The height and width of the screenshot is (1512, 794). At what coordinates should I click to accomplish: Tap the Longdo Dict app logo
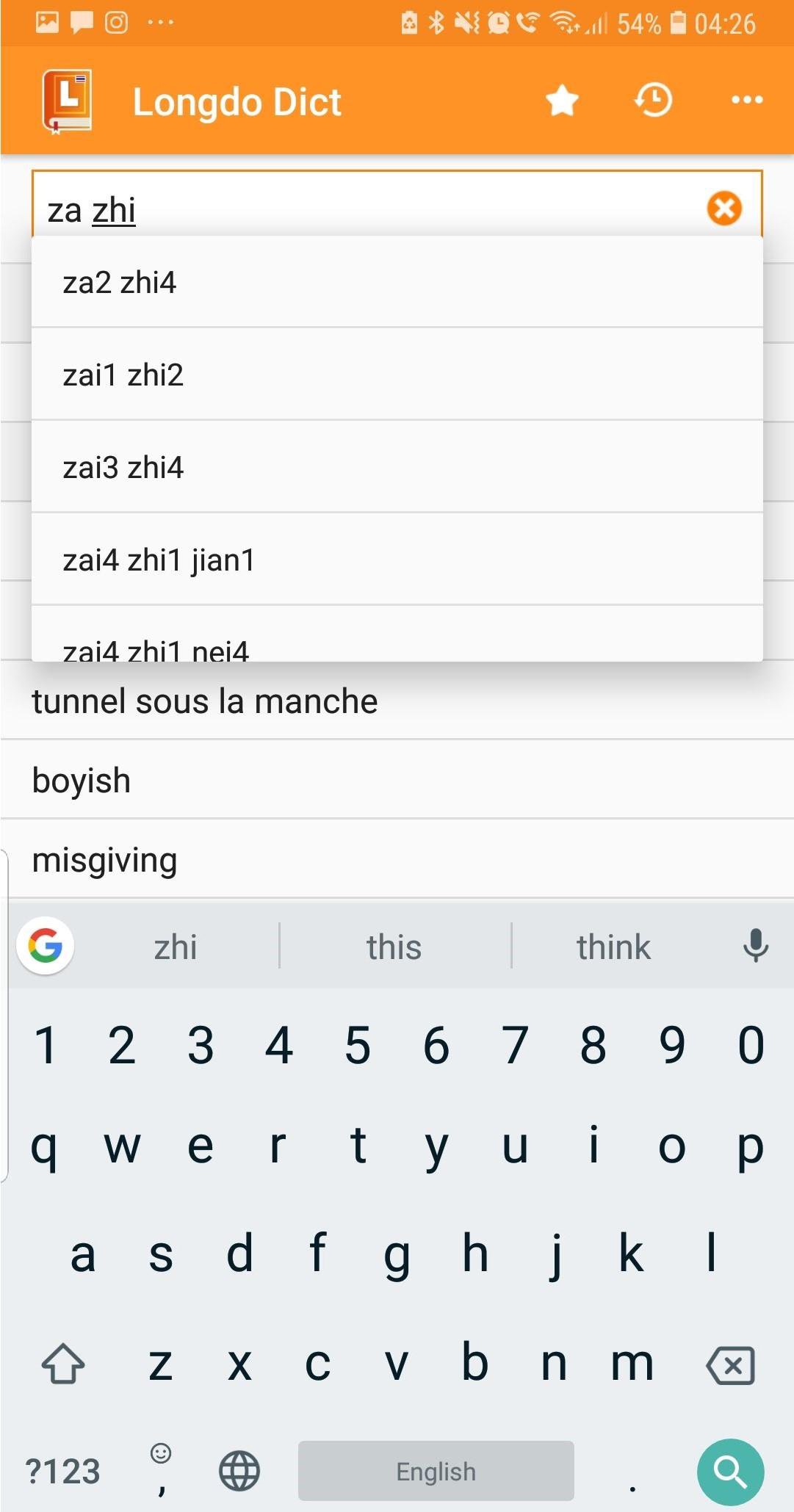point(67,101)
